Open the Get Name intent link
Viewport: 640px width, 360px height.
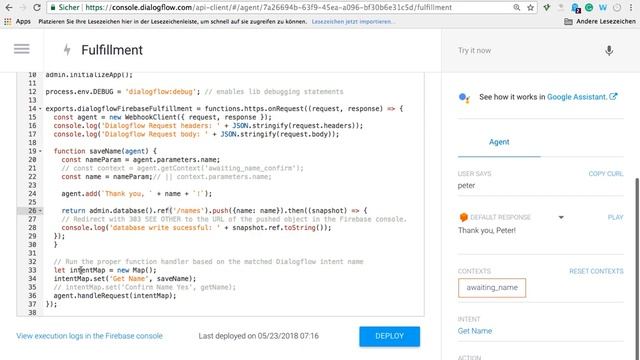(x=475, y=331)
